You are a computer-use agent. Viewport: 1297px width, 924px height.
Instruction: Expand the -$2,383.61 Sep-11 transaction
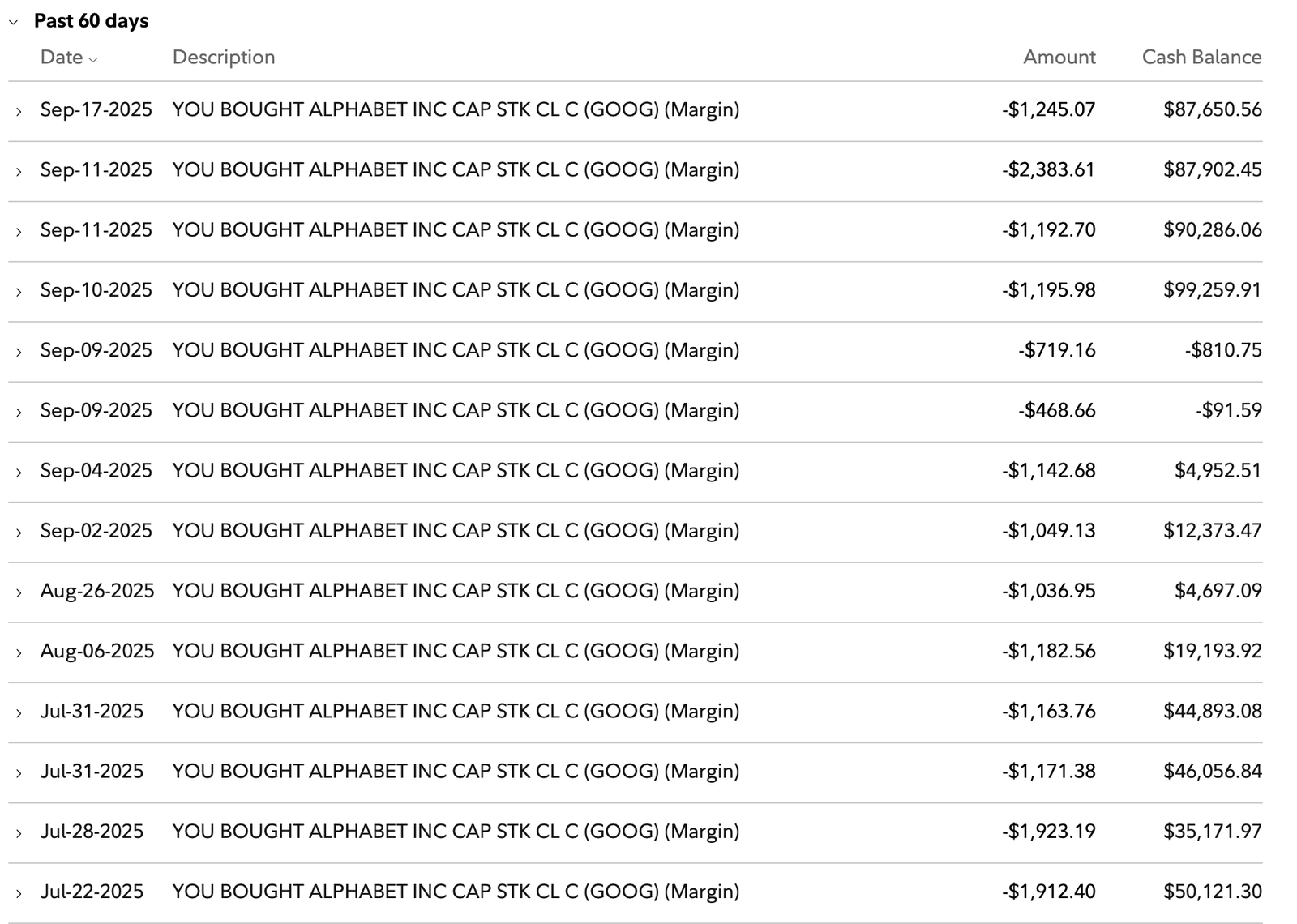19,171
